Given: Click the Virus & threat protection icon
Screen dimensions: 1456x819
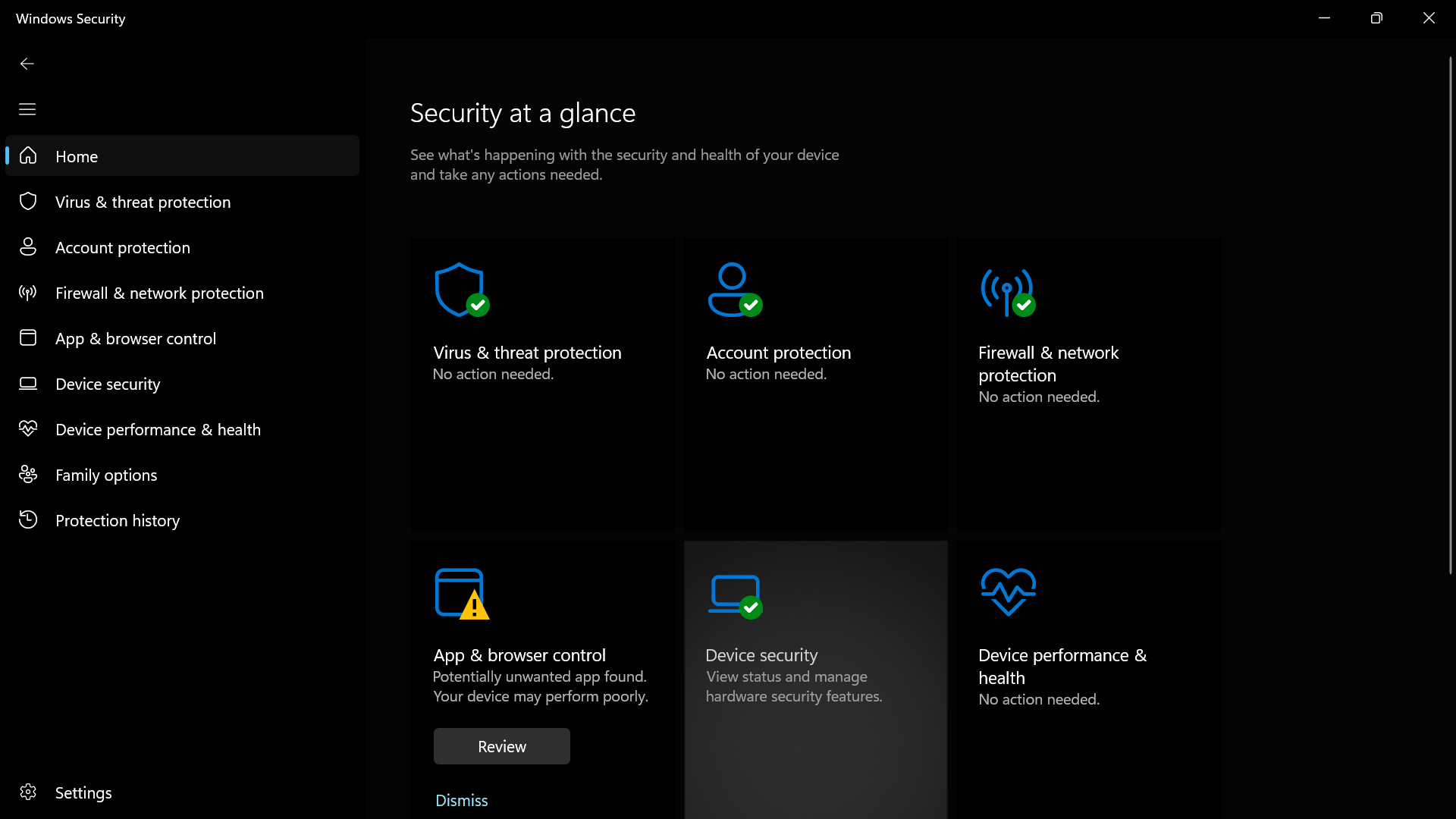Looking at the screenshot, I should tap(459, 289).
